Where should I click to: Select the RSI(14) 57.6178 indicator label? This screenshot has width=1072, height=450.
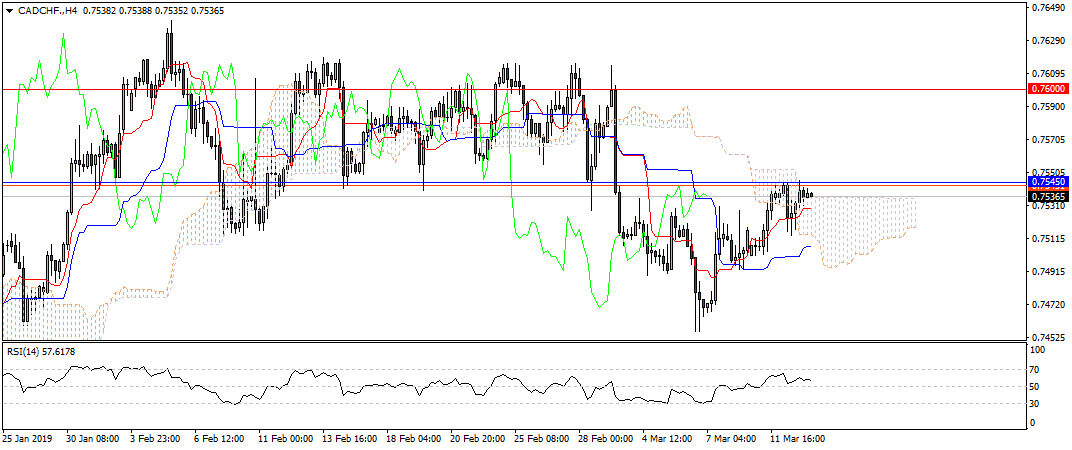point(40,351)
